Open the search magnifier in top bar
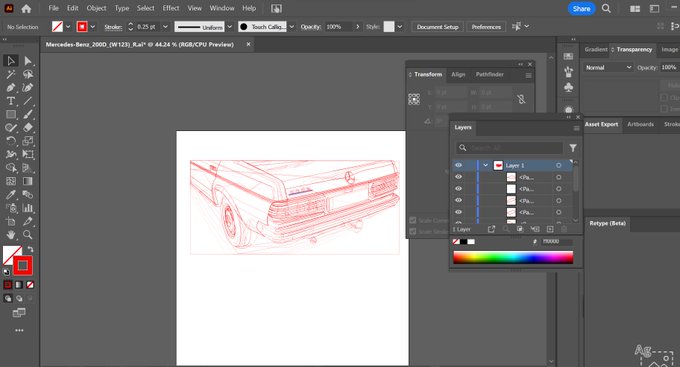 pos(606,8)
